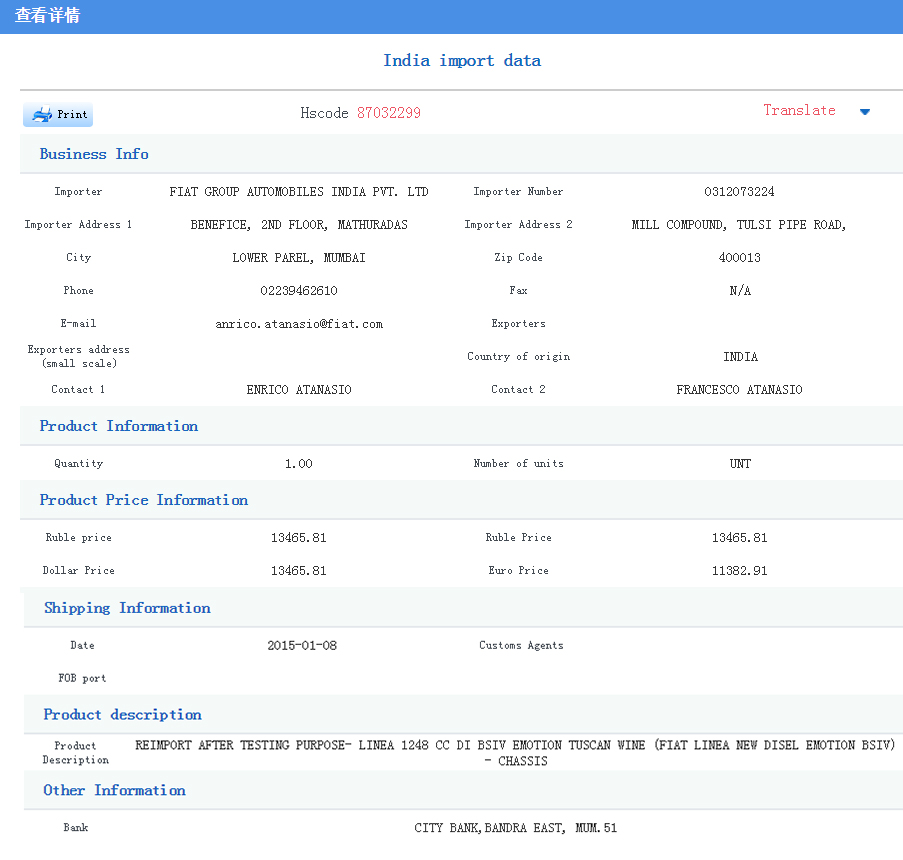
Task: Click the India import data title
Action: [x=462, y=60]
